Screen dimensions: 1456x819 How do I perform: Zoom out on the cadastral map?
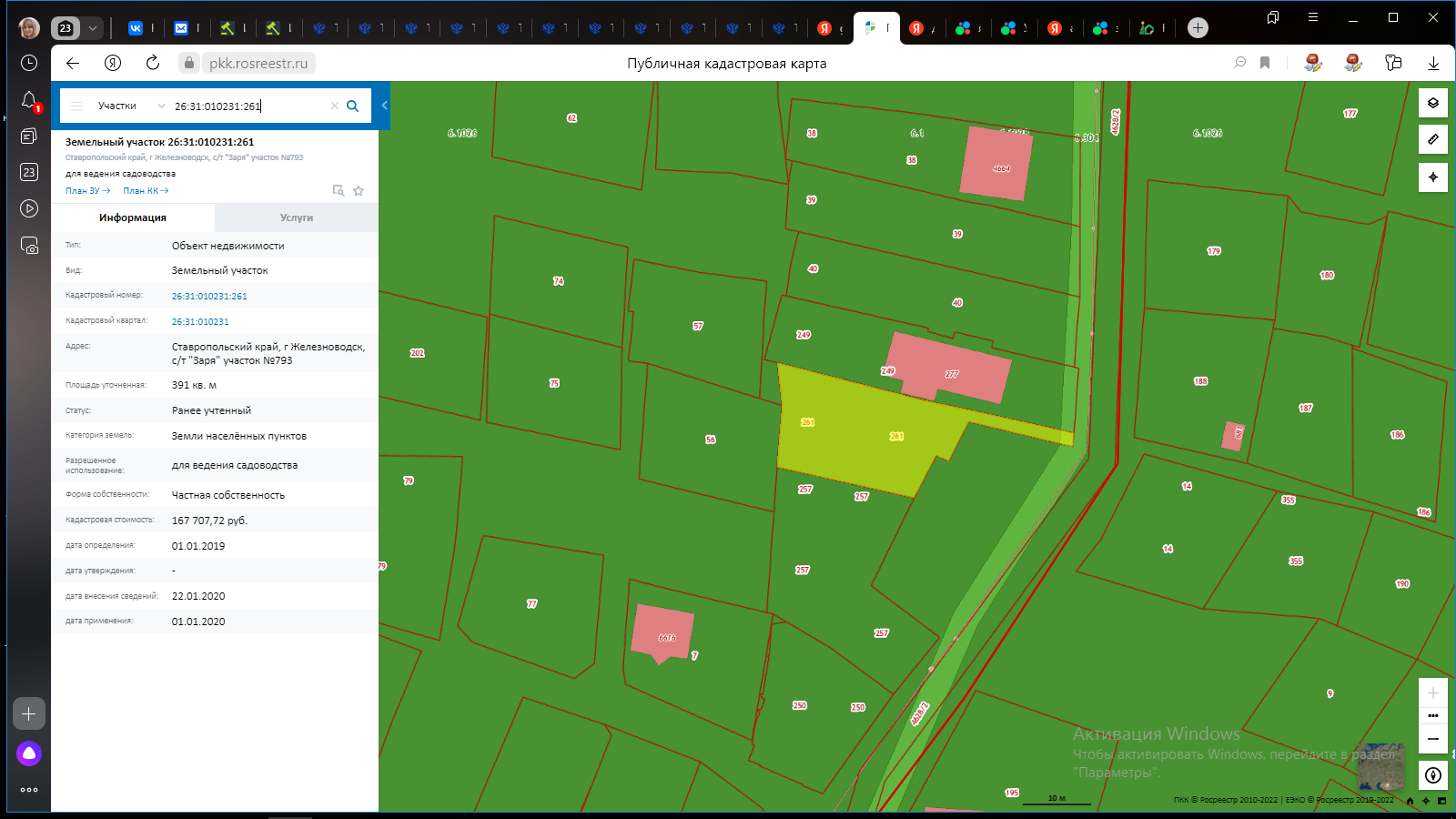click(x=1433, y=739)
